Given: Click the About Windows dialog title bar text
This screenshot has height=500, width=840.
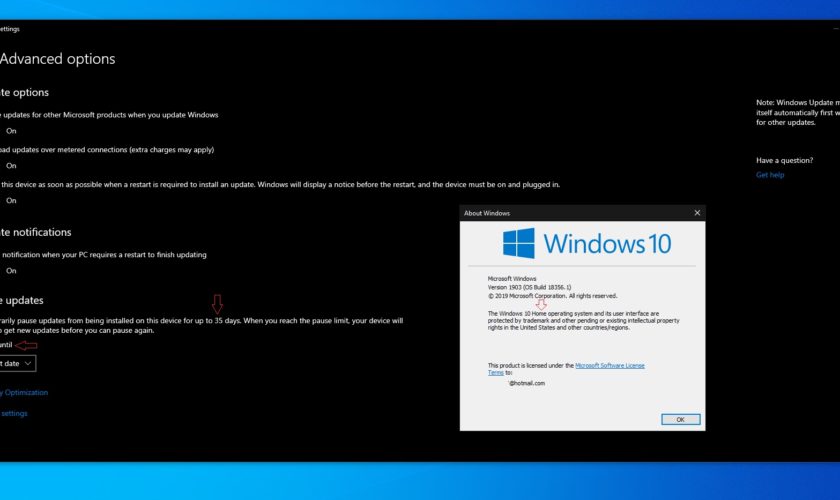Looking at the screenshot, I should [486, 213].
